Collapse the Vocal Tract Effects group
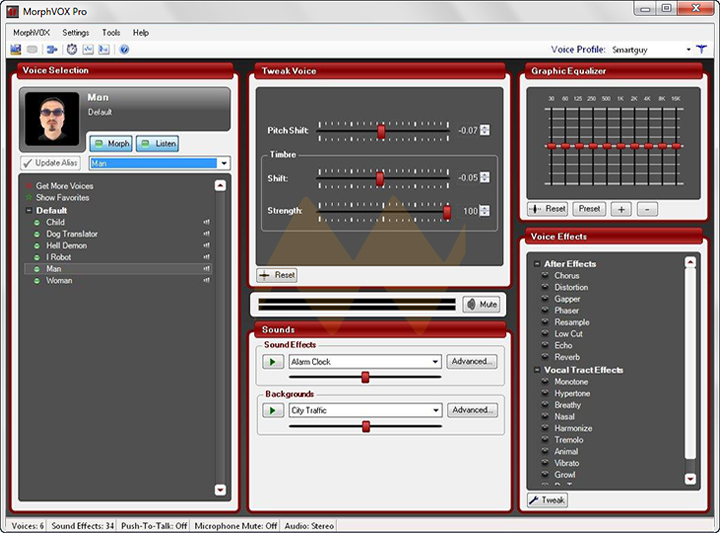Screen dimensions: 720x533 point(537,370)
